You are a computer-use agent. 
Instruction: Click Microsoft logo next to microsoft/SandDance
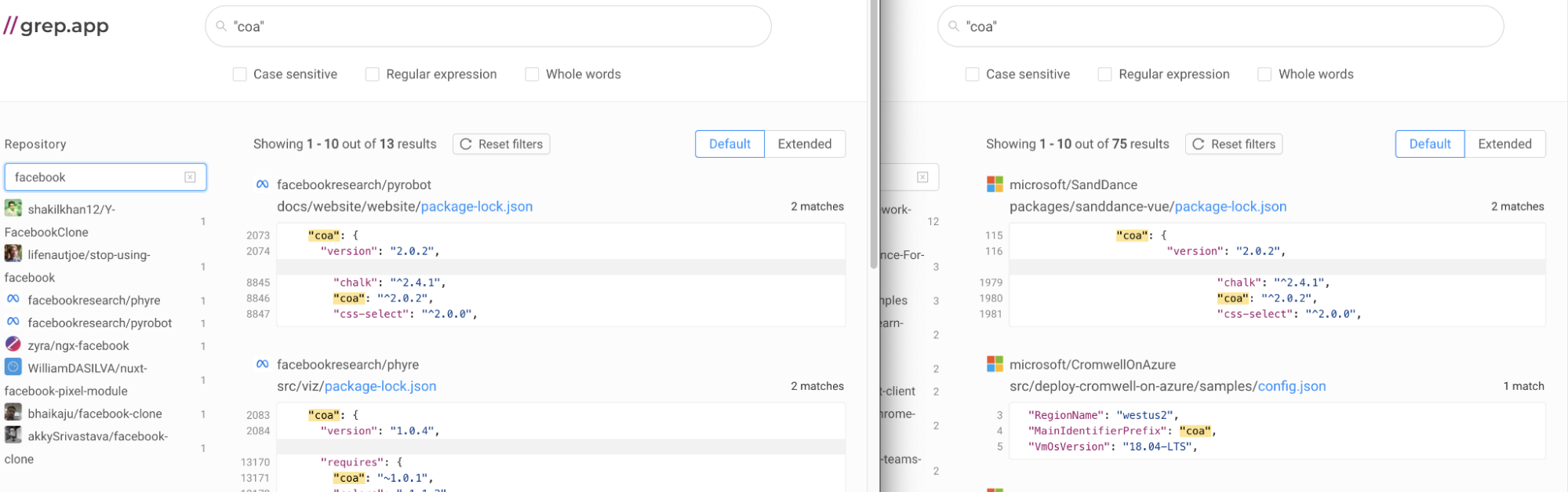coord(995,184)
